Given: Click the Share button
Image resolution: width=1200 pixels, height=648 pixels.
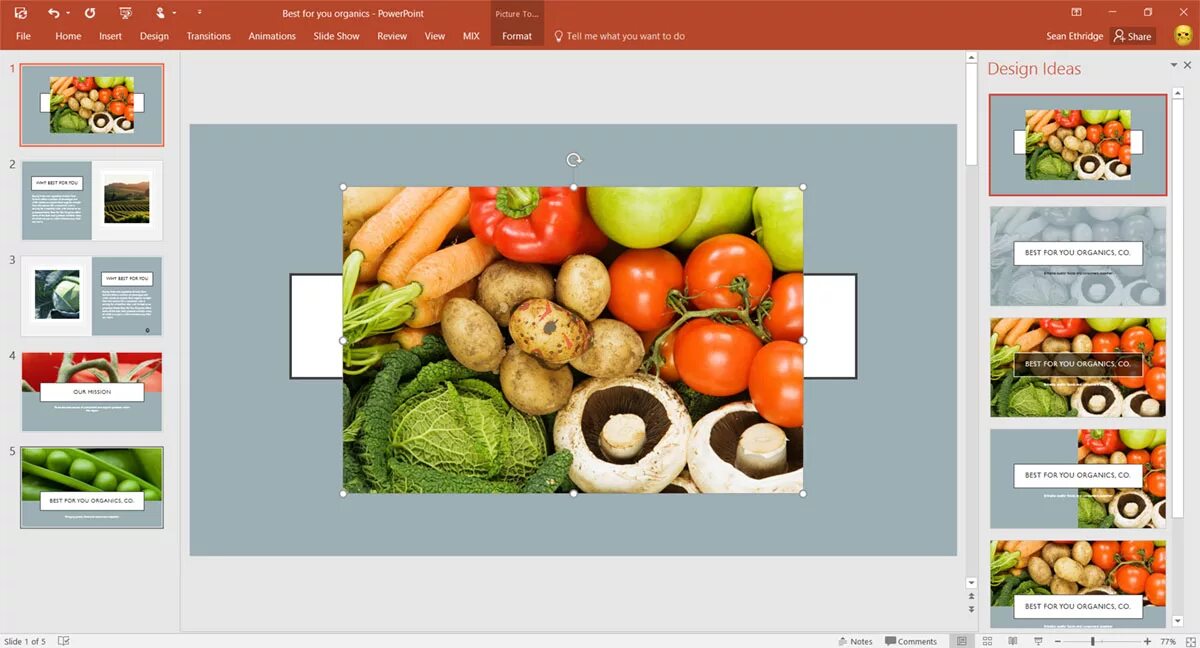Looking at the screenshot, I should click(1133, 36).
